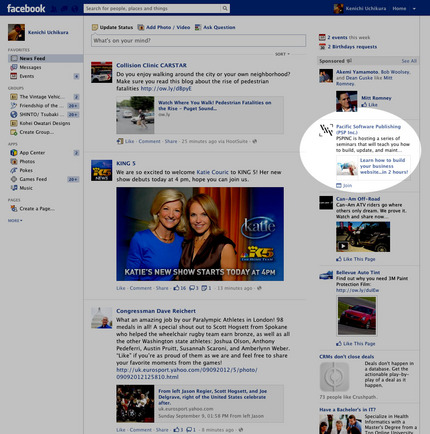Screen dimensions: 430x434
Task: Open Kenichi Uchikura profile in top bar
Action: point(360,8)
